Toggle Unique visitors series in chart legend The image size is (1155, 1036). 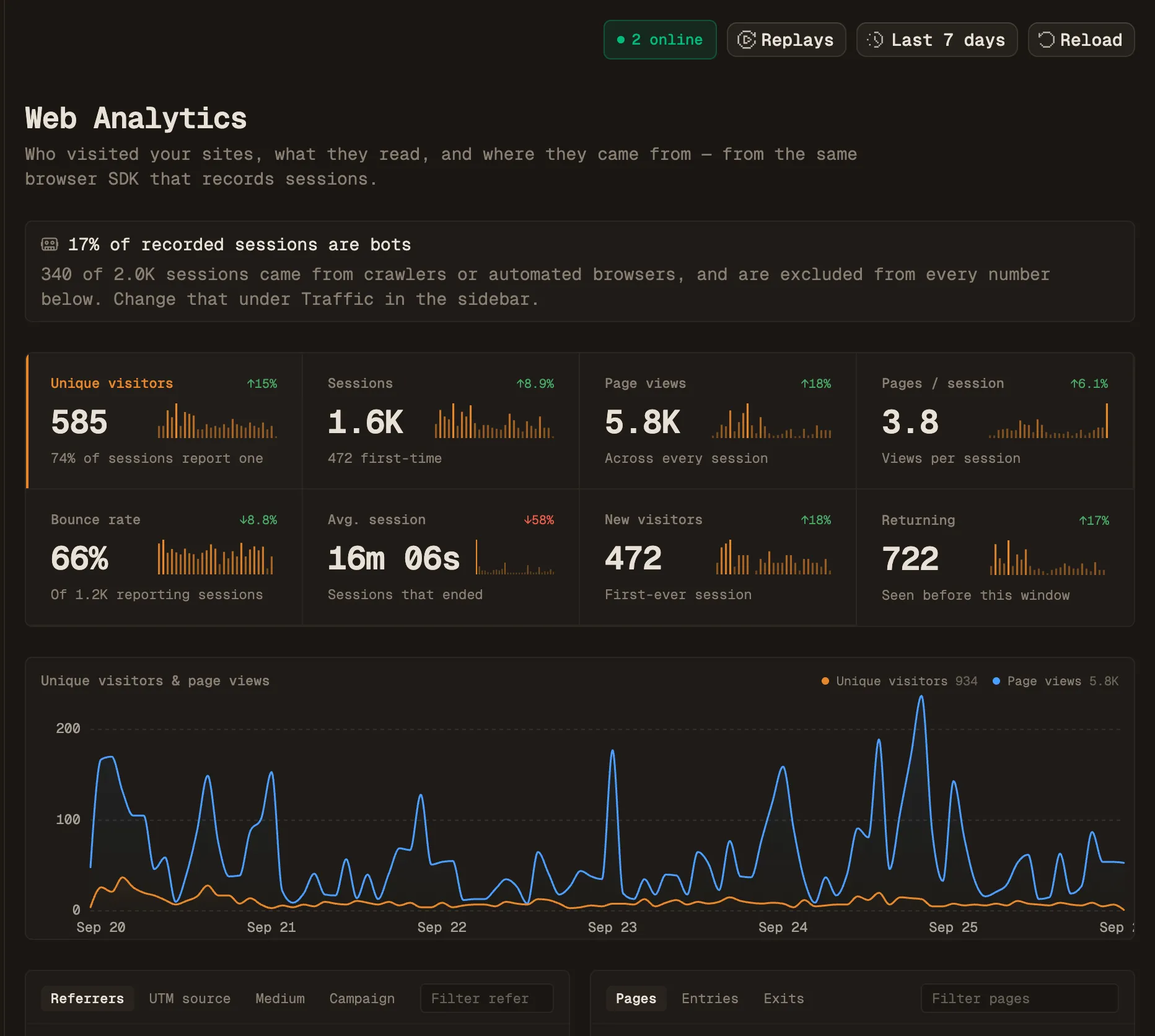[899, 681]
